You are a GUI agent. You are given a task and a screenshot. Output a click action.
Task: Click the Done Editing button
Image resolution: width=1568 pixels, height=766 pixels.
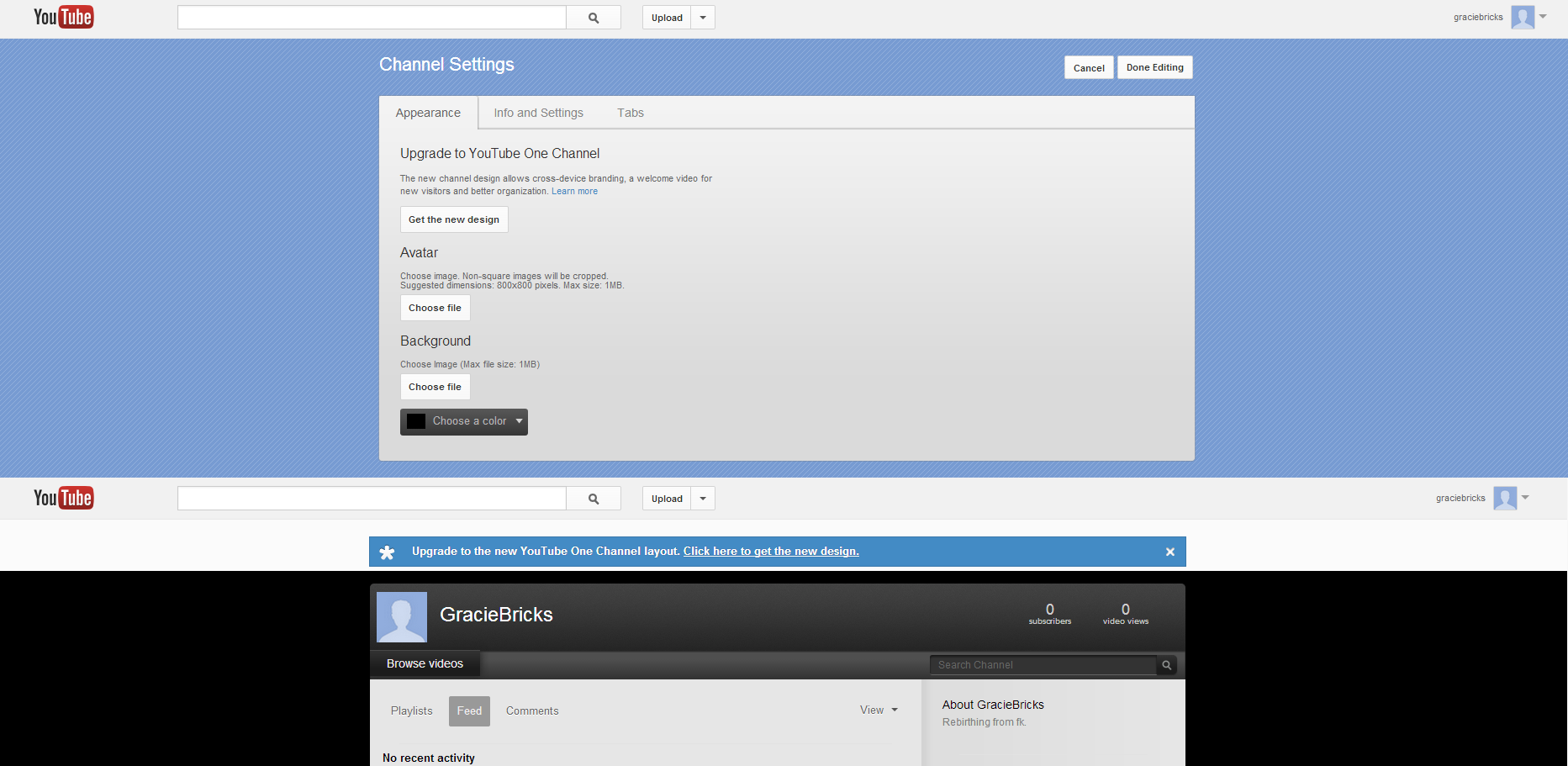(x=1155, y=67)
